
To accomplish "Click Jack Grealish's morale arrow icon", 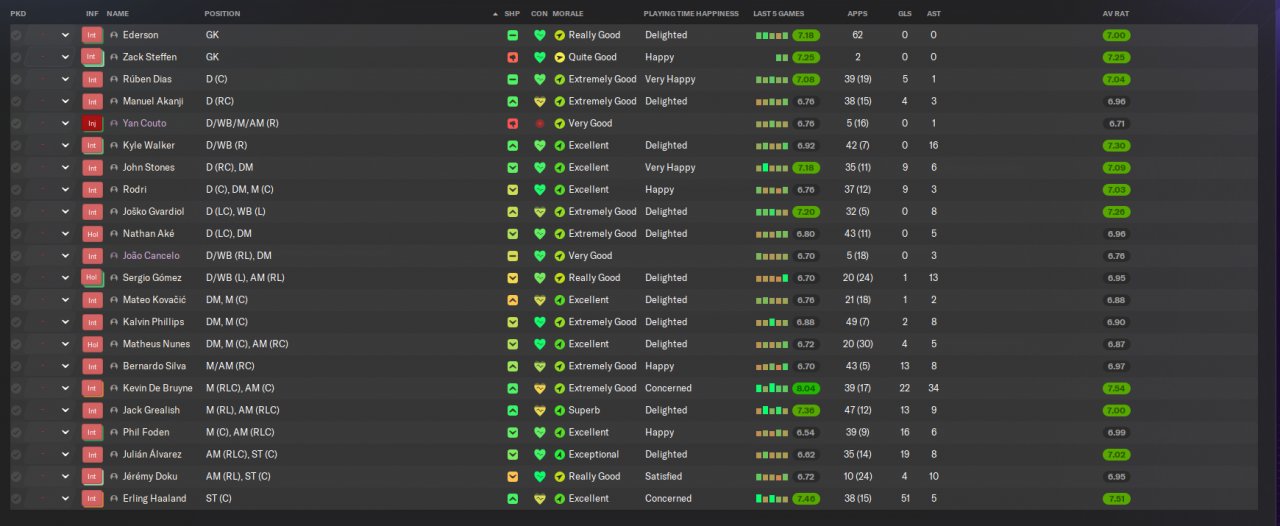I will (560, 411).
